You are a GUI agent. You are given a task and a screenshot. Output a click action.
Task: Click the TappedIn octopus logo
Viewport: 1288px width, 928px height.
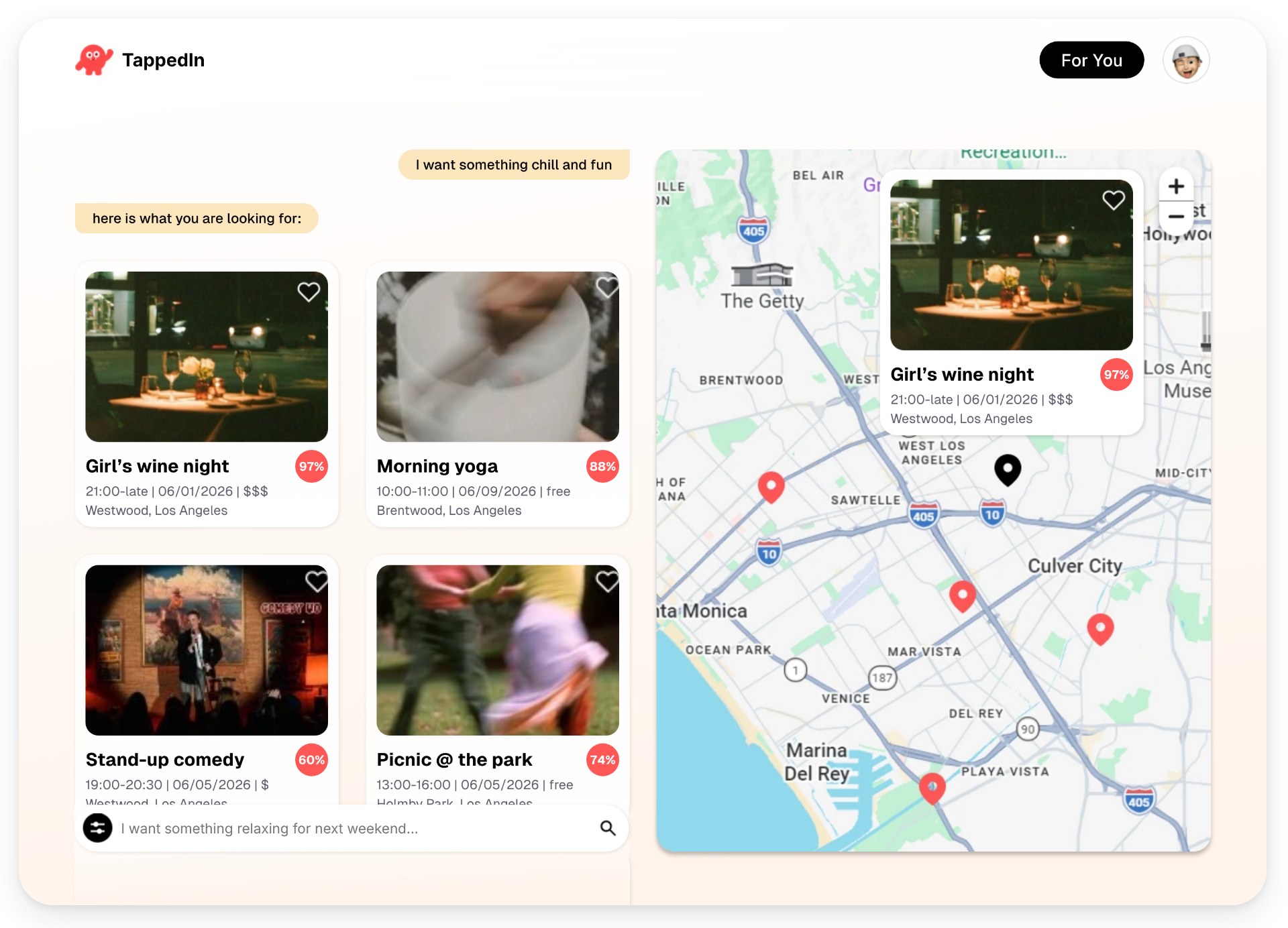coord(94,60)
